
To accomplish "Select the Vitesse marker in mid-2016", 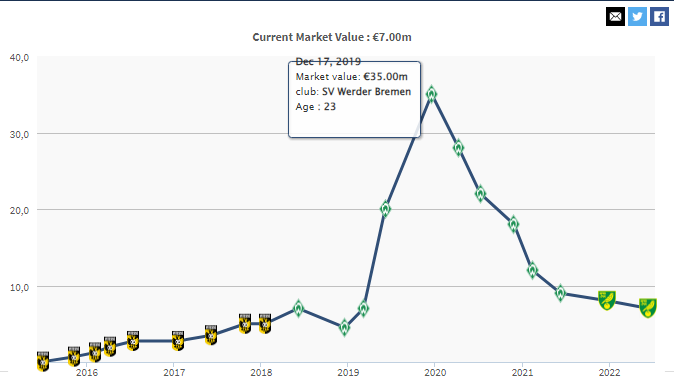I will pos(133,341).
